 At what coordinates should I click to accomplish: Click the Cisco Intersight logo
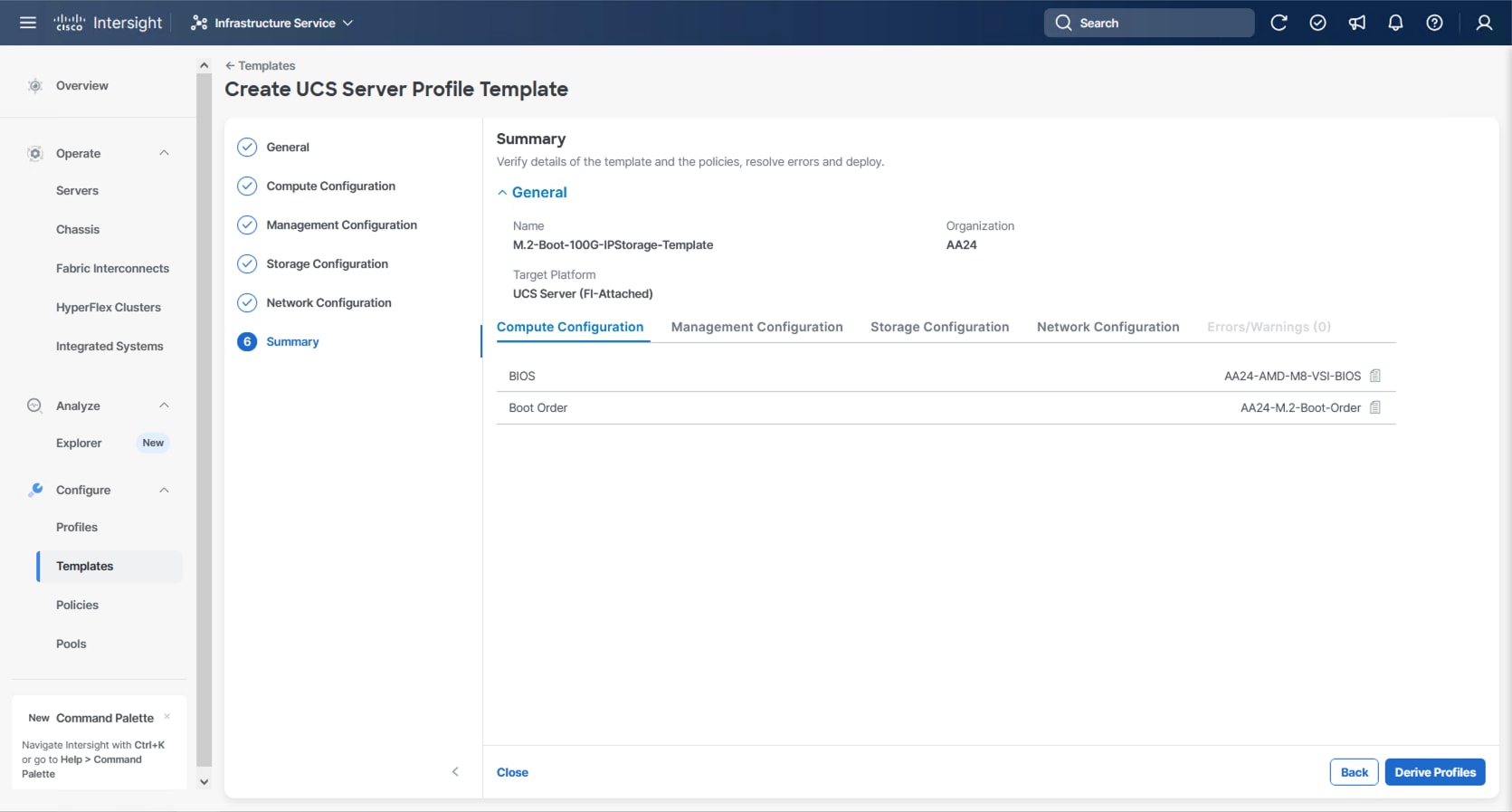pos(108,23)
